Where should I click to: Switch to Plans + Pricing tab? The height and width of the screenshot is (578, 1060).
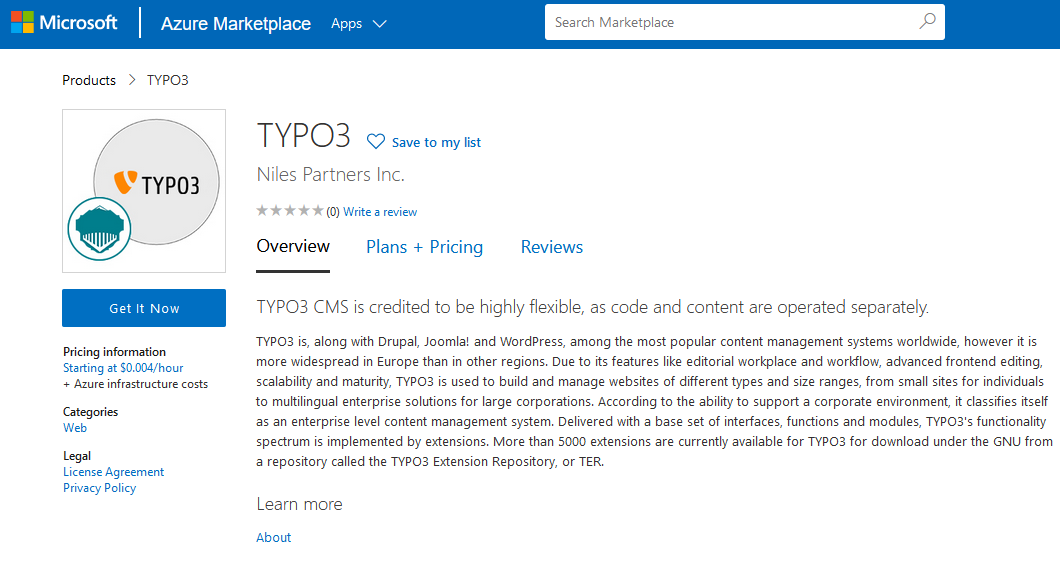[x=424, y=247]
